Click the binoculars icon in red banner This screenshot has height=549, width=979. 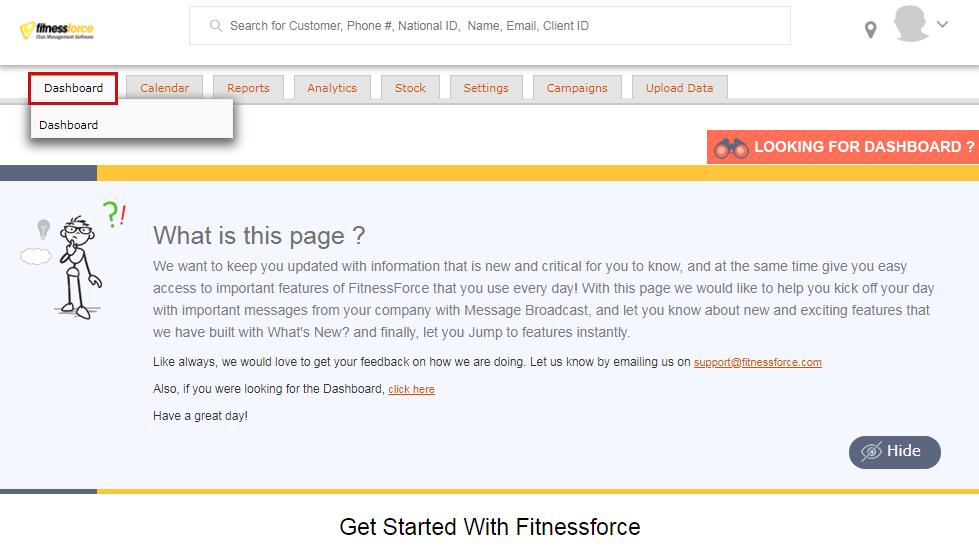click(x=731, y=148)
